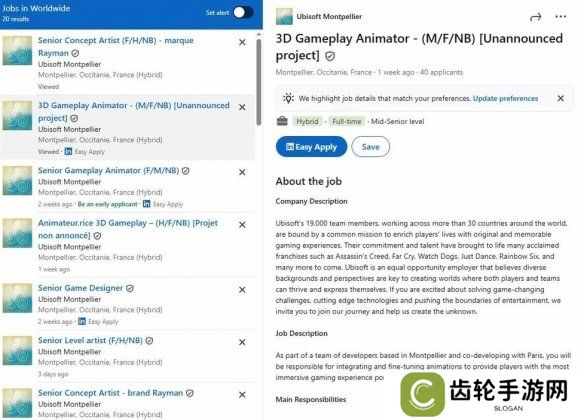This screenshot has height=420, width=584.
Task: Click the 'About the job' heading
Action: (x=309, y=182)
